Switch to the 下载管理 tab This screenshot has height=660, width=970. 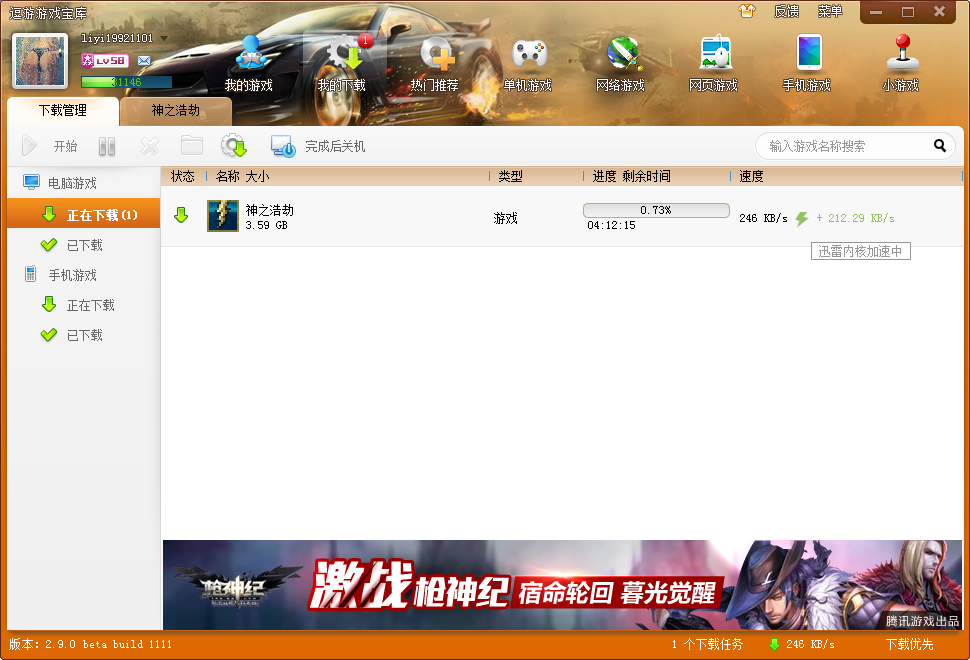coord(62,111)
